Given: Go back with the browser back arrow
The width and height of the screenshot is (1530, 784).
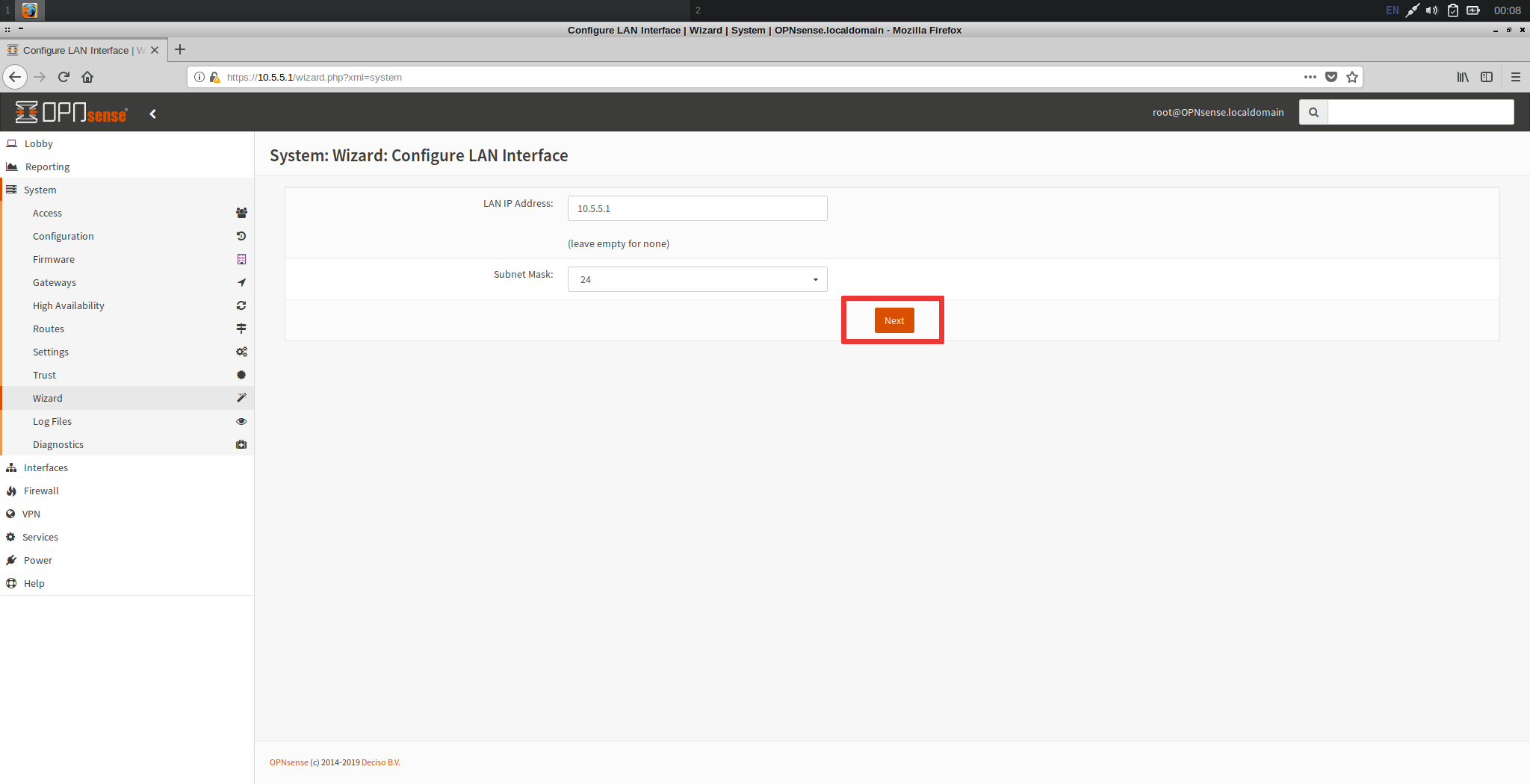Looking at the screenshot, I should click(x=15, y=77).
